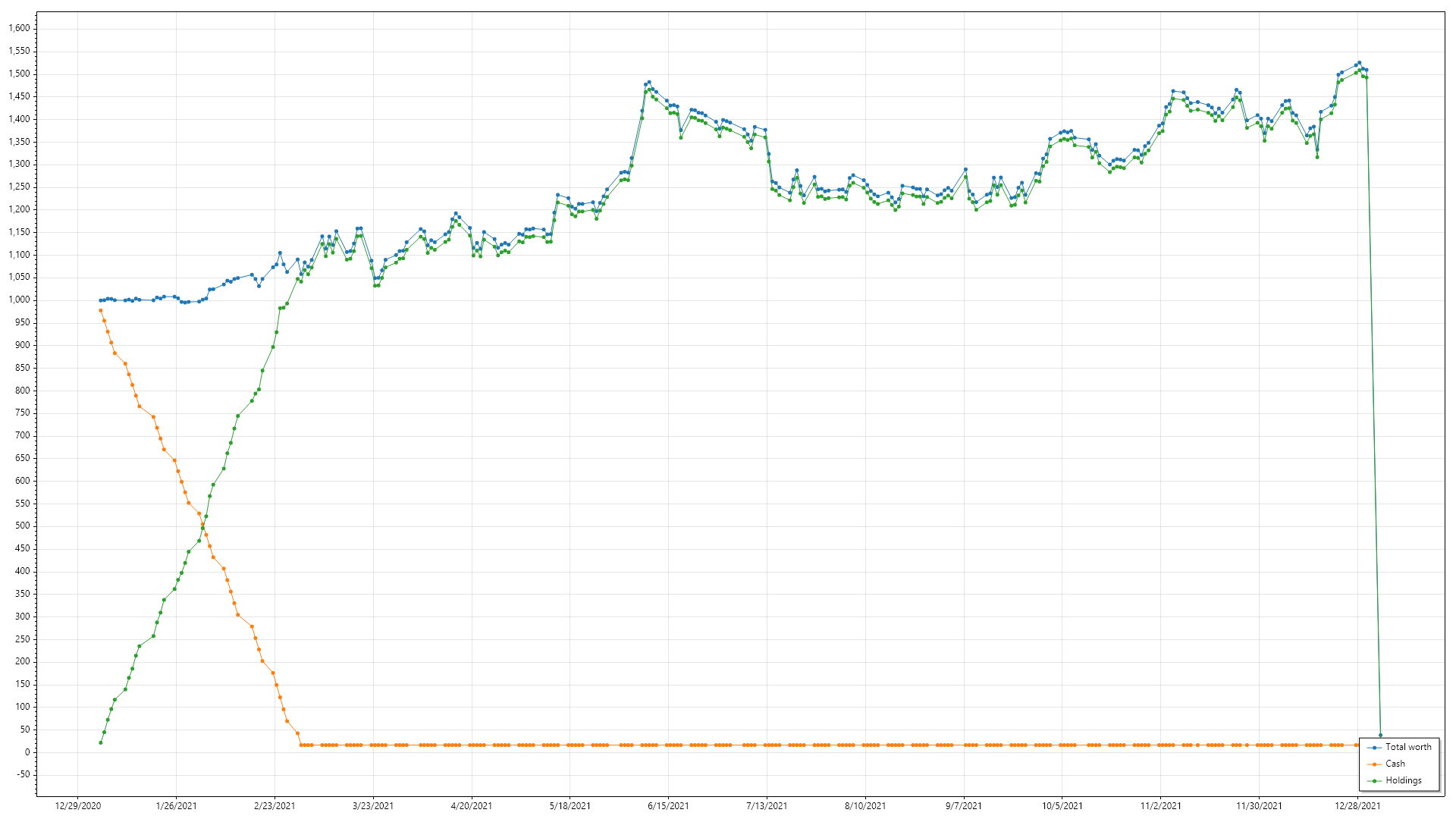The image size is (1456, 819).
Task: Click the 400 value axis label
Action: 23,571
